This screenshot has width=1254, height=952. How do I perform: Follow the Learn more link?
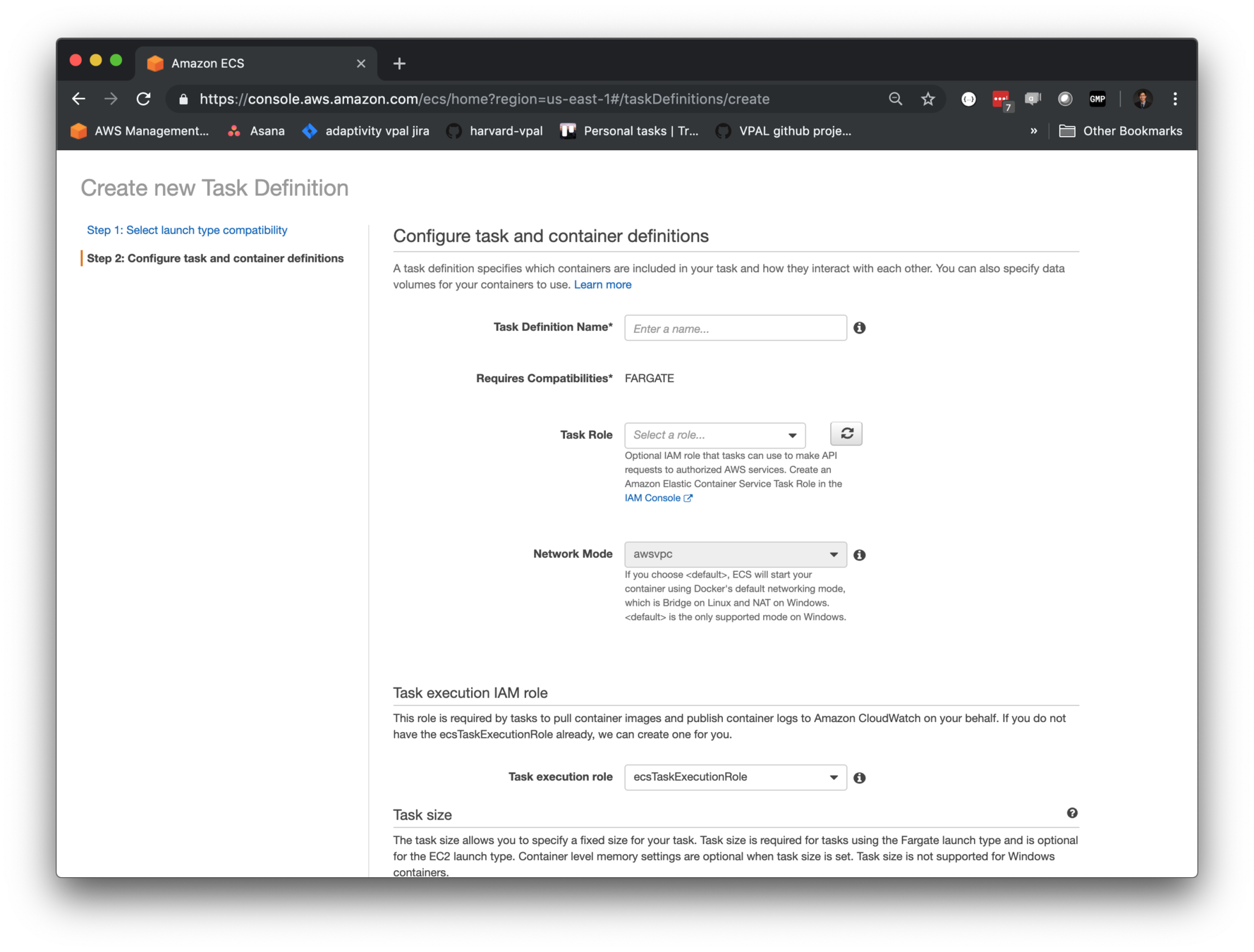pyautogui.click(x=602, y=285)
